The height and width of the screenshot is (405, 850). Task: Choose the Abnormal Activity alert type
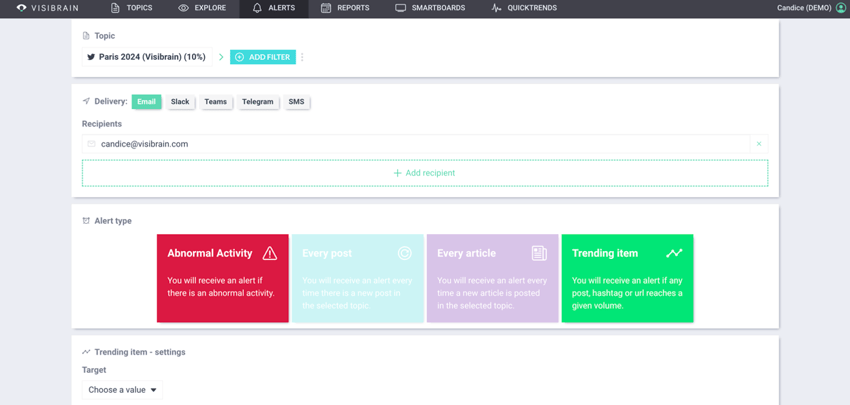click(223, 278)
